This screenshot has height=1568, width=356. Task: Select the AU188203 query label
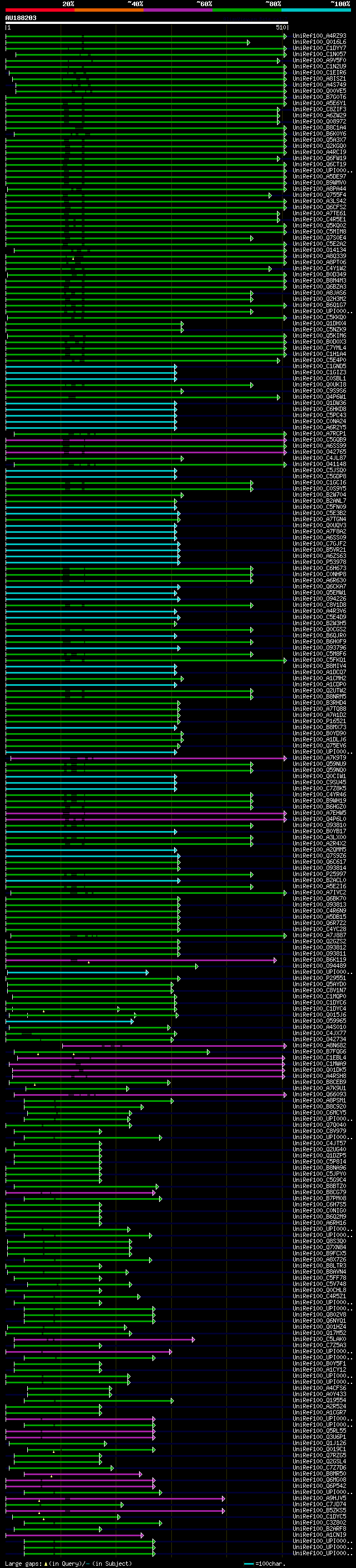(x=21, y=18)
